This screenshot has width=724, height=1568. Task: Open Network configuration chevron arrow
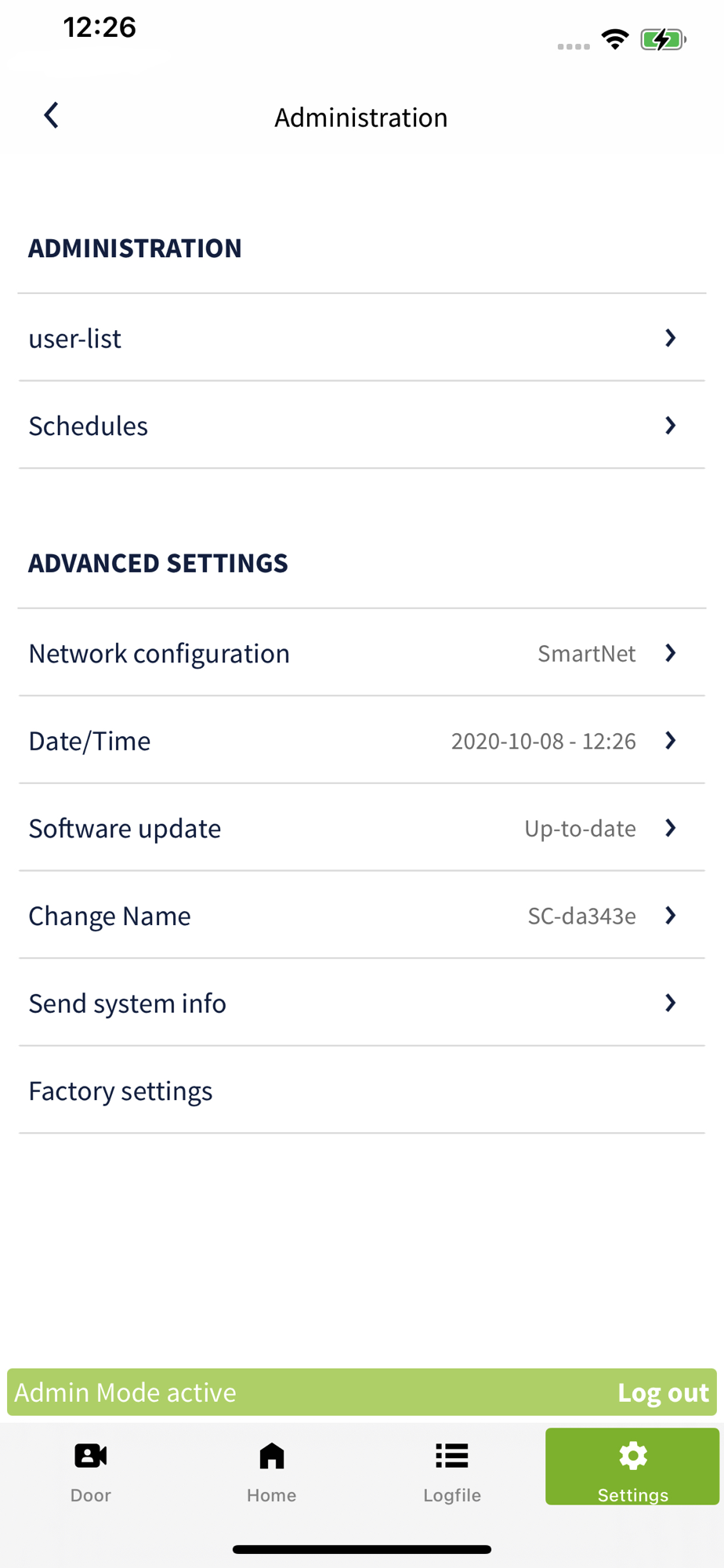[671, 653]
